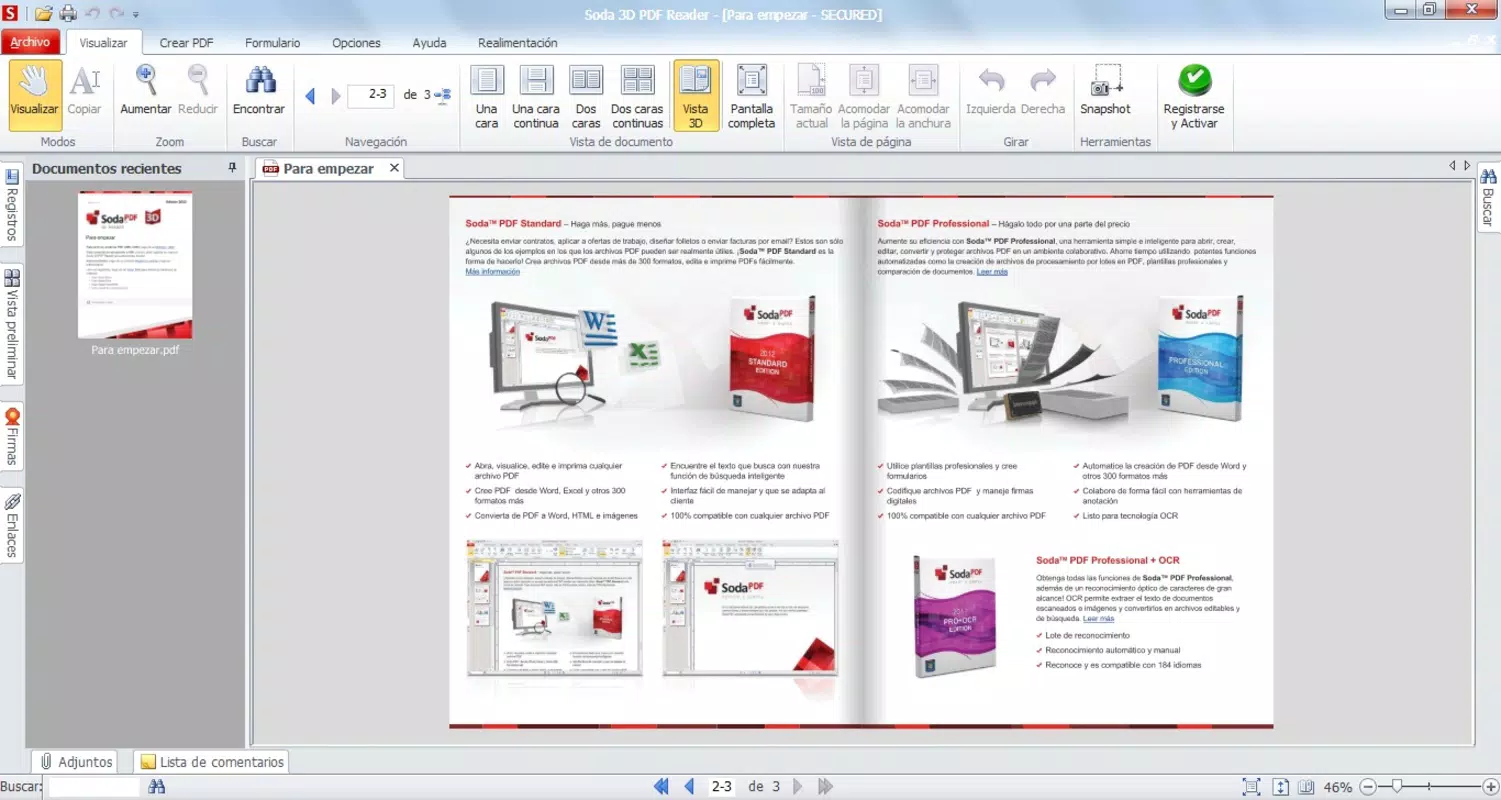Open the Lista de comentarios tab
Screen dimensions: 1501x800
coord(211,762)
